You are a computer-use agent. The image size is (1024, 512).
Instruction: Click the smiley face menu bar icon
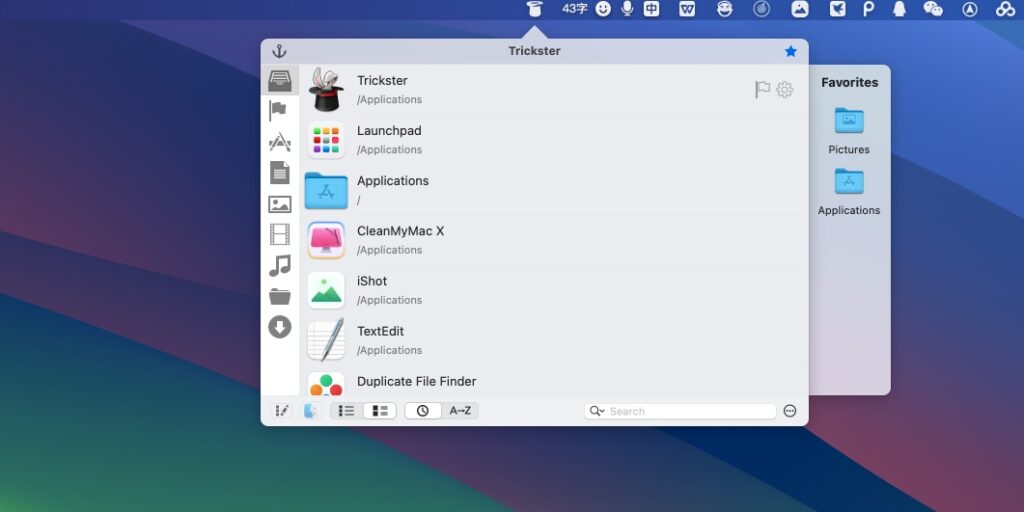(603, 9)
